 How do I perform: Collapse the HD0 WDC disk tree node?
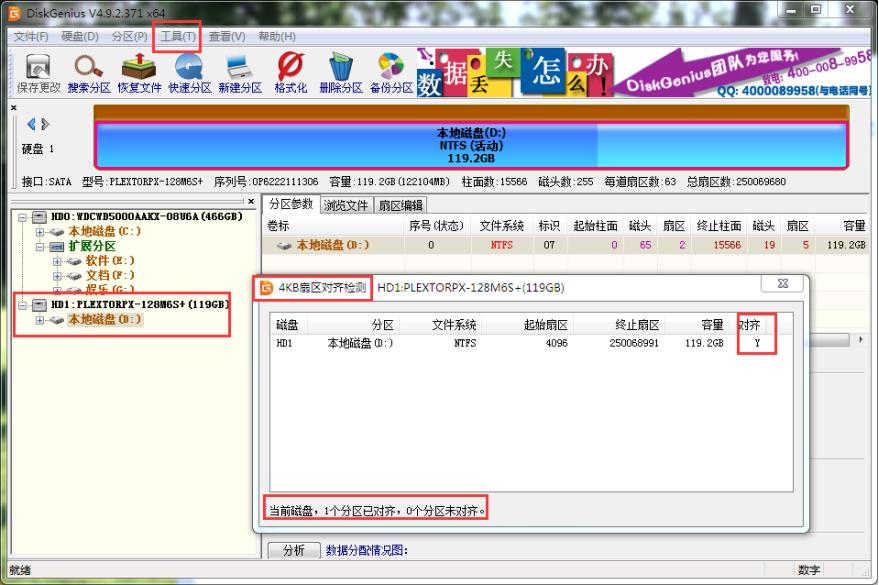(23, 217)
